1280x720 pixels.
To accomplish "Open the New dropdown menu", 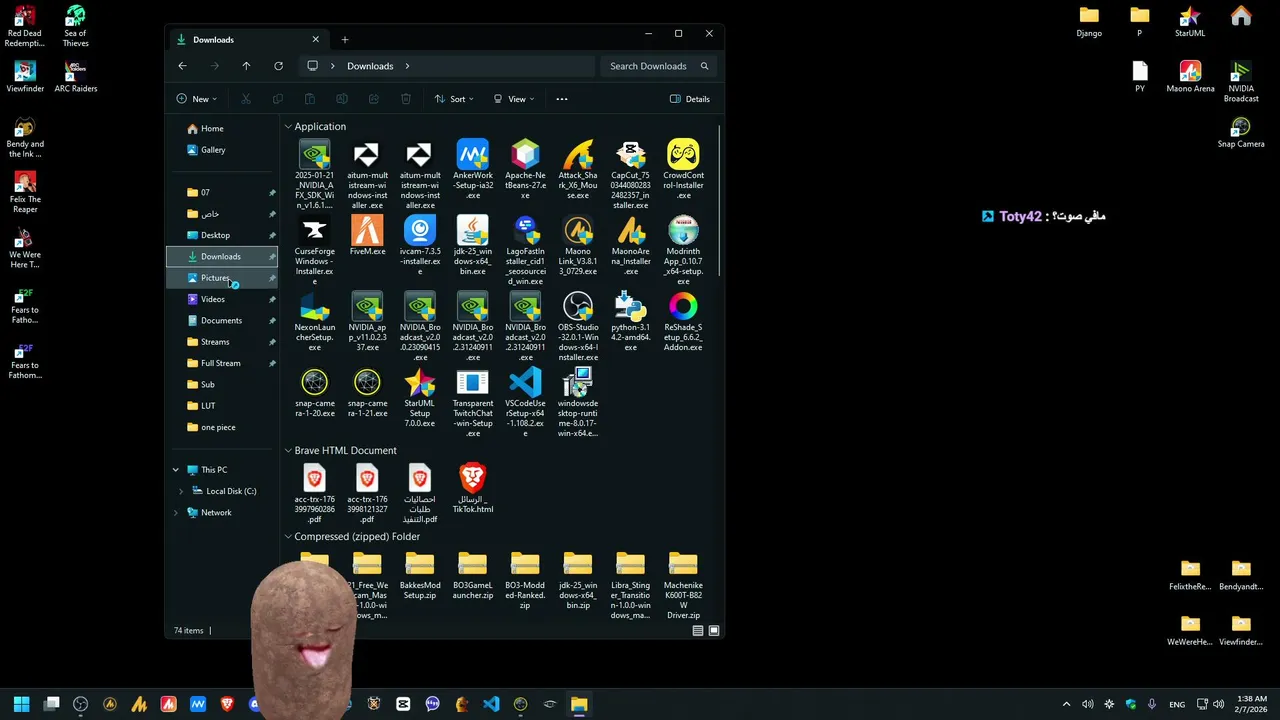I will 196,99.
